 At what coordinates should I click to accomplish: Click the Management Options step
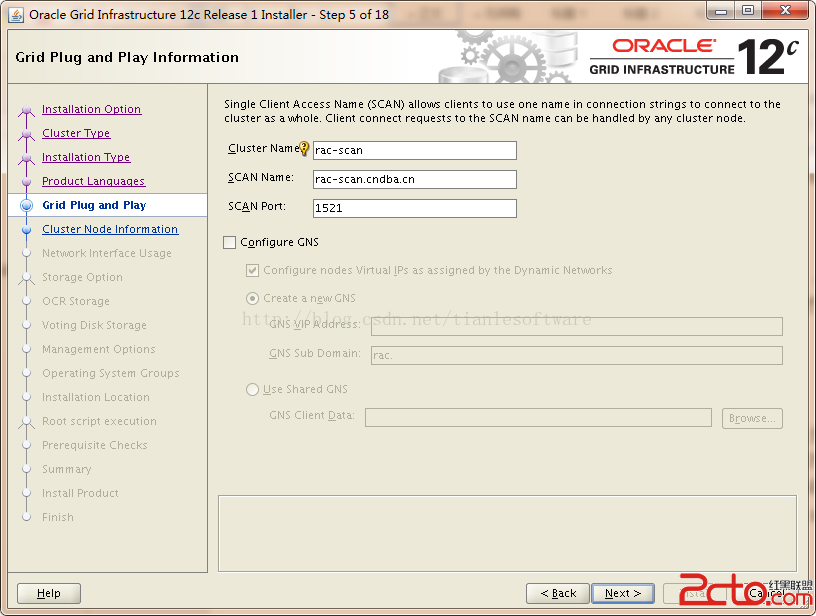tap(99, 349)
